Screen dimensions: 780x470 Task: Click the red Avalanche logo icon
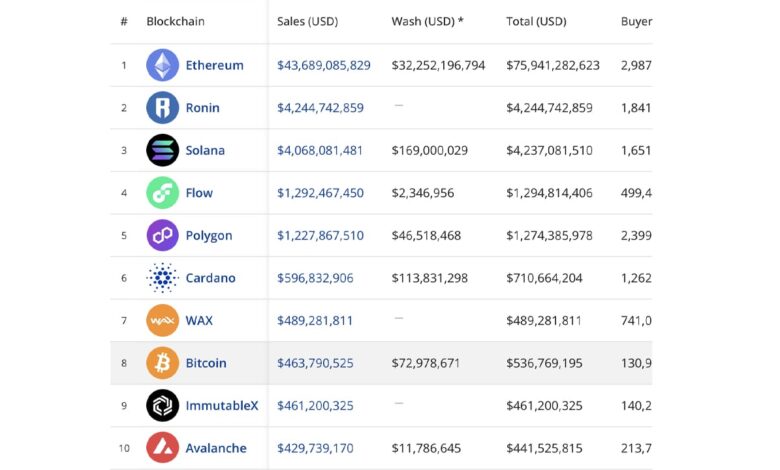[163, 448]
